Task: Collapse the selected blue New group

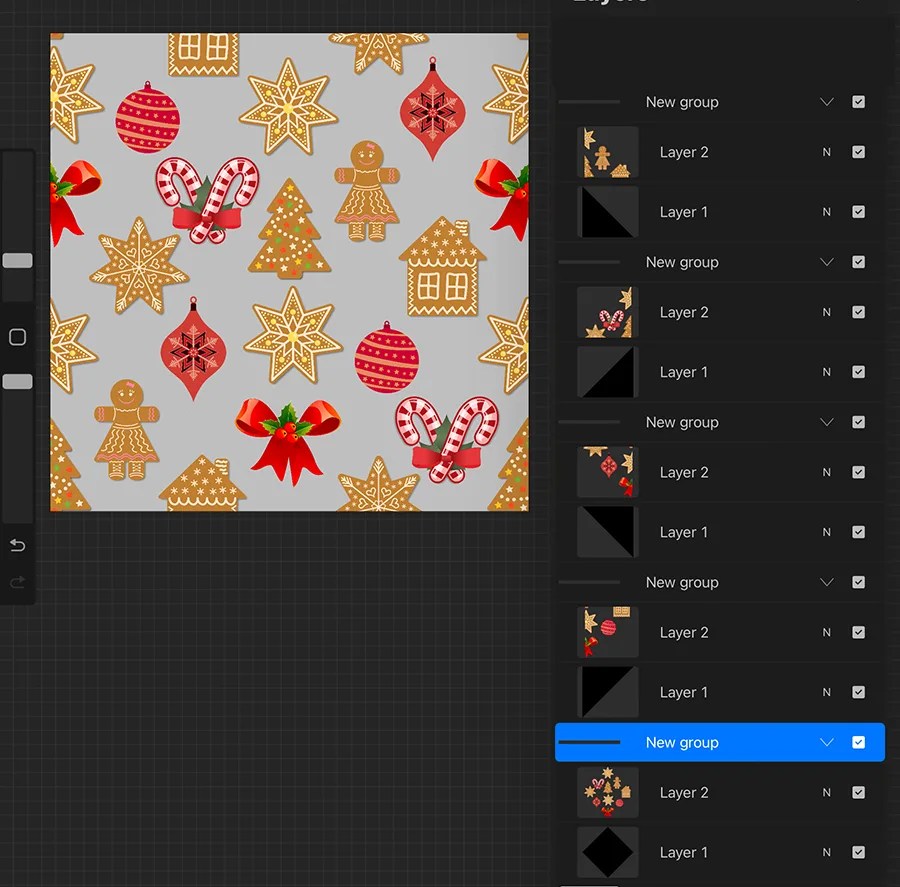Action: pos(827,742)
